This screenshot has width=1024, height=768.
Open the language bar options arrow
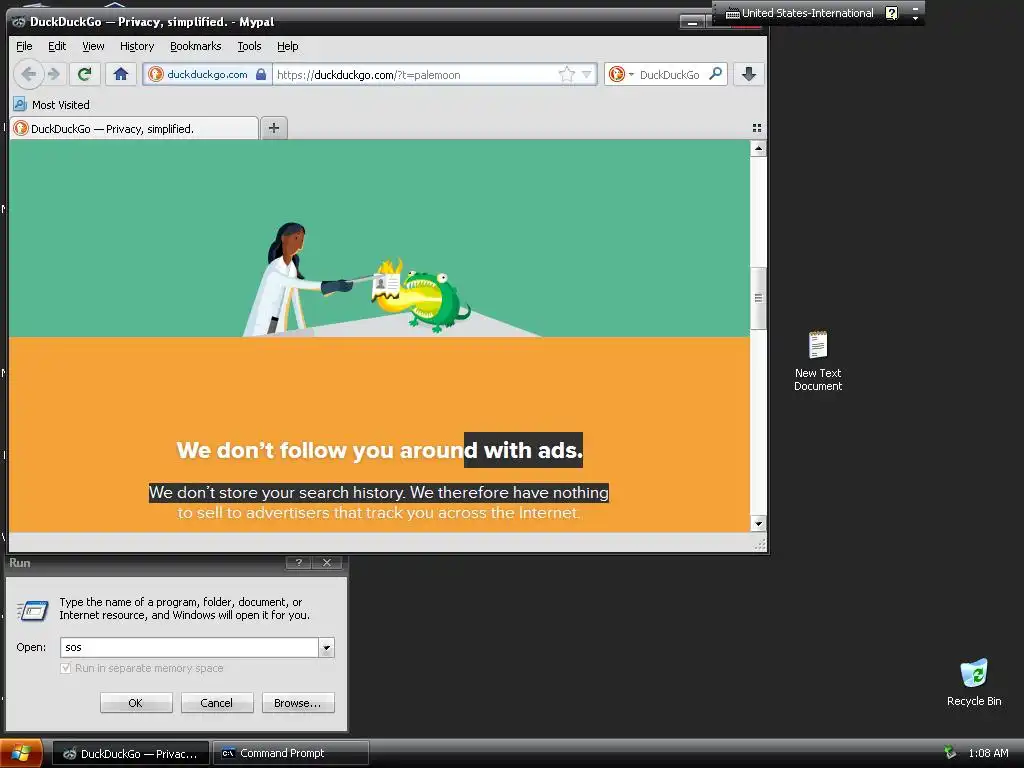(x=915, y=18)
